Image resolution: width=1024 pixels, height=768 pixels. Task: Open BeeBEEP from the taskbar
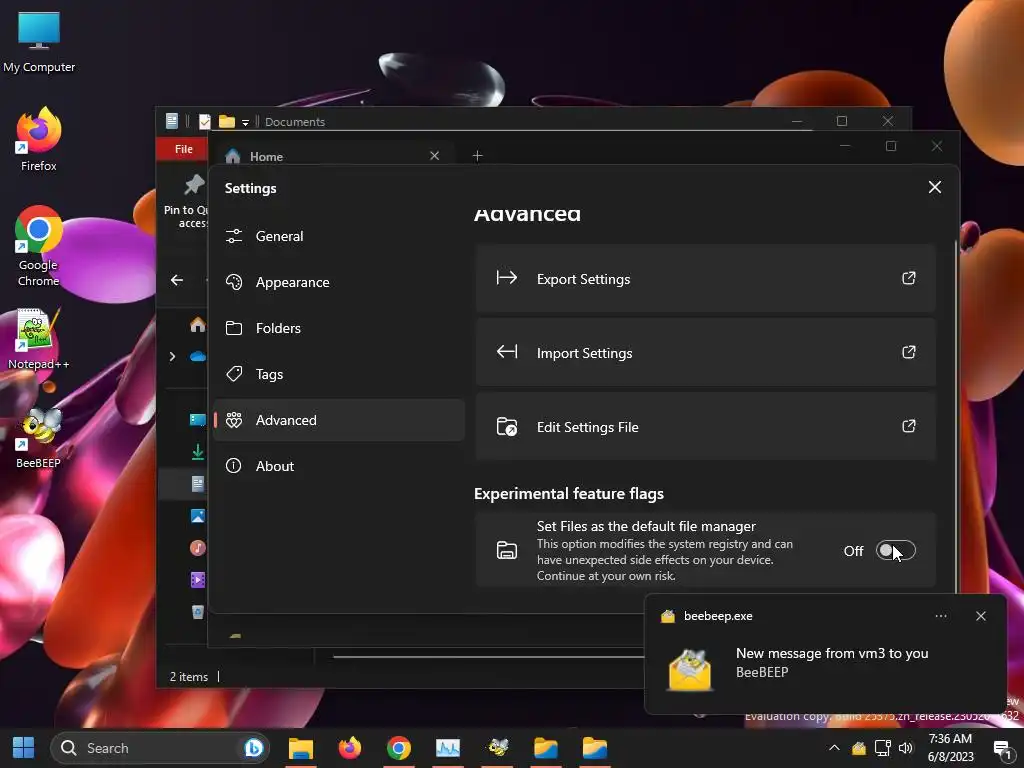(498, 748)
